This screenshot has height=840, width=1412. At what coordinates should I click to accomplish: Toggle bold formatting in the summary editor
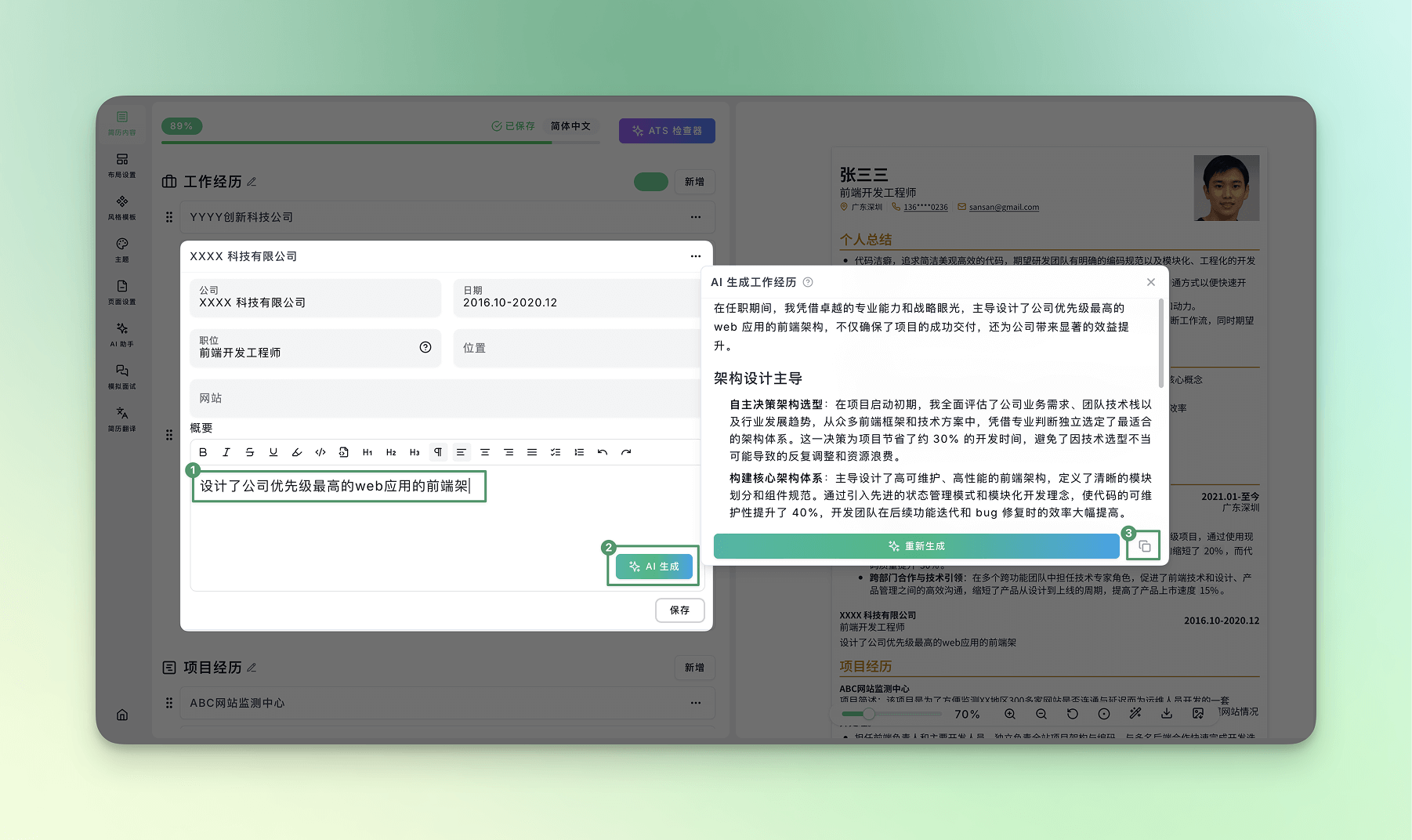pos(203,452)
